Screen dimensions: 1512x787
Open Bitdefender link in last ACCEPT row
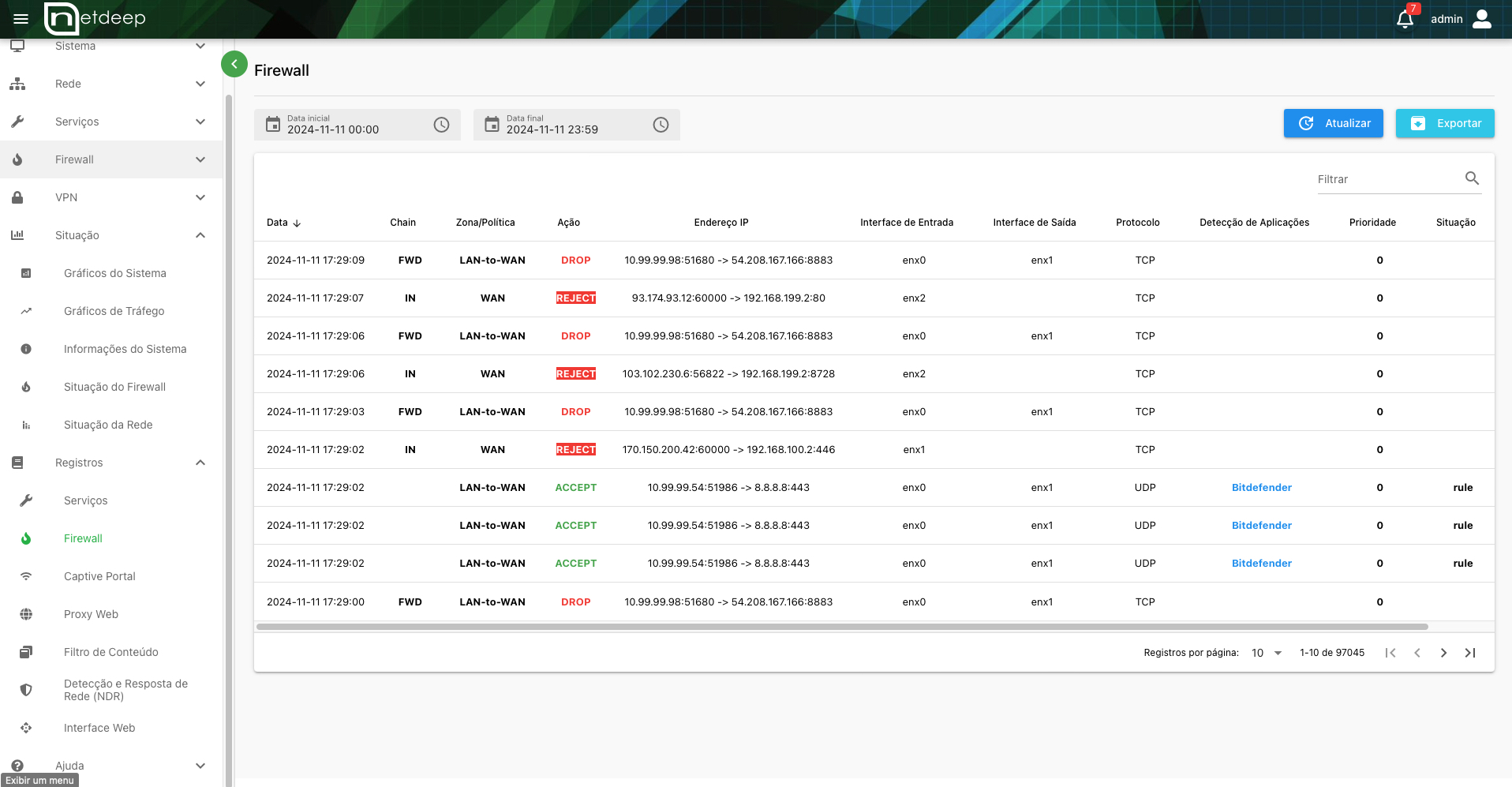(1262, 563)
